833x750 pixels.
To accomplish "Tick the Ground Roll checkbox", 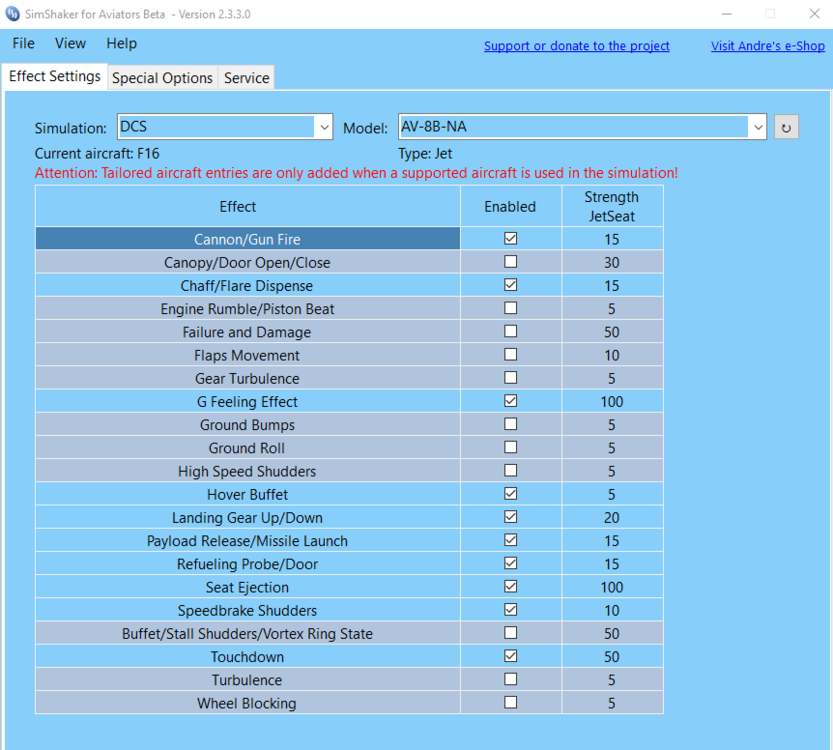I will (511, 447).
